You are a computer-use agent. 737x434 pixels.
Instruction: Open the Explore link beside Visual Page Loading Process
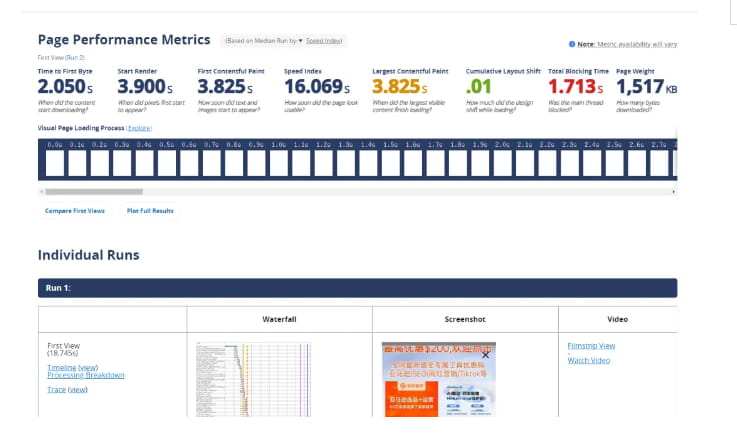[139, 128]
